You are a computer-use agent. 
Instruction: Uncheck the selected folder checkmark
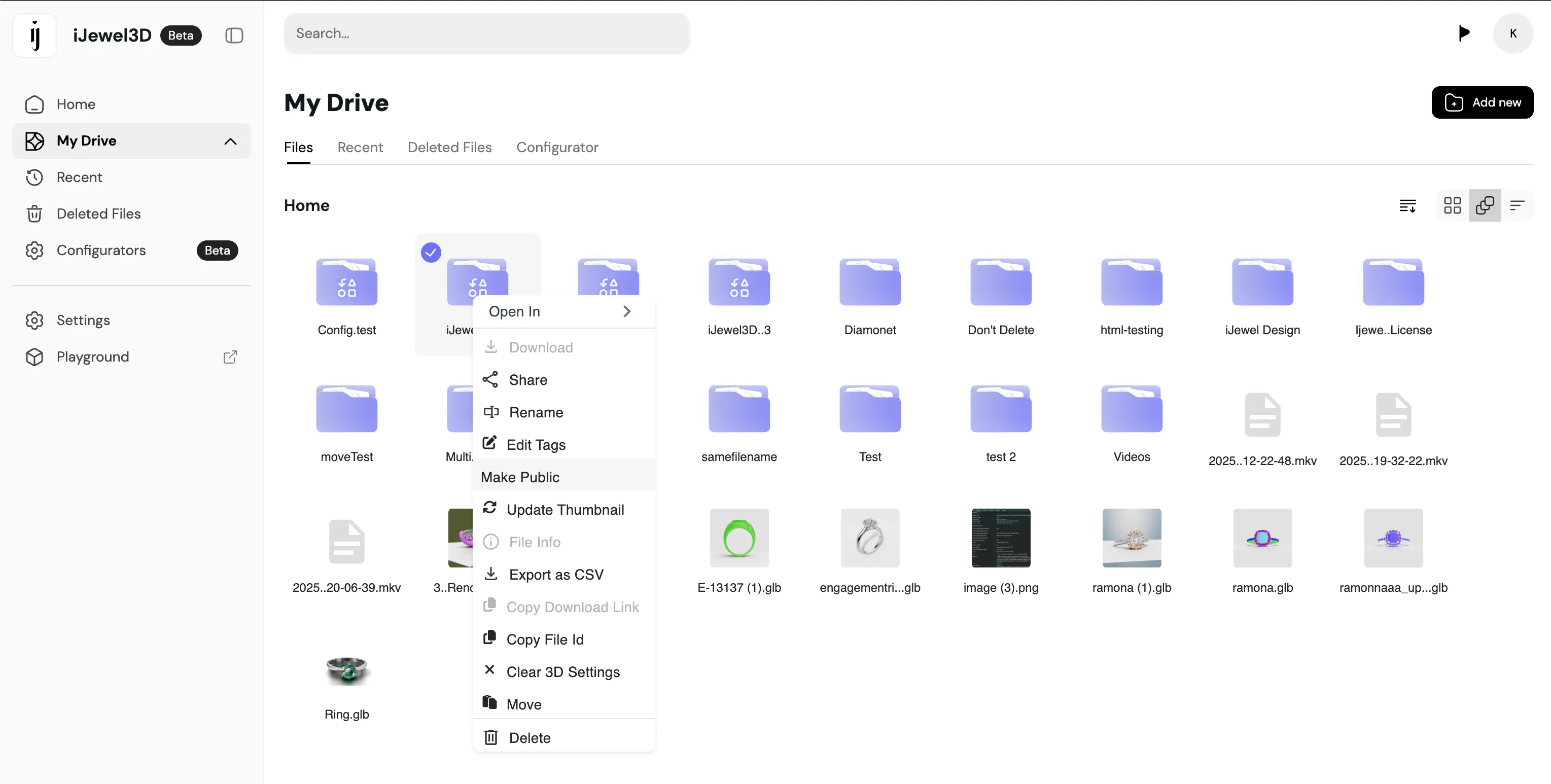(431, 253)
